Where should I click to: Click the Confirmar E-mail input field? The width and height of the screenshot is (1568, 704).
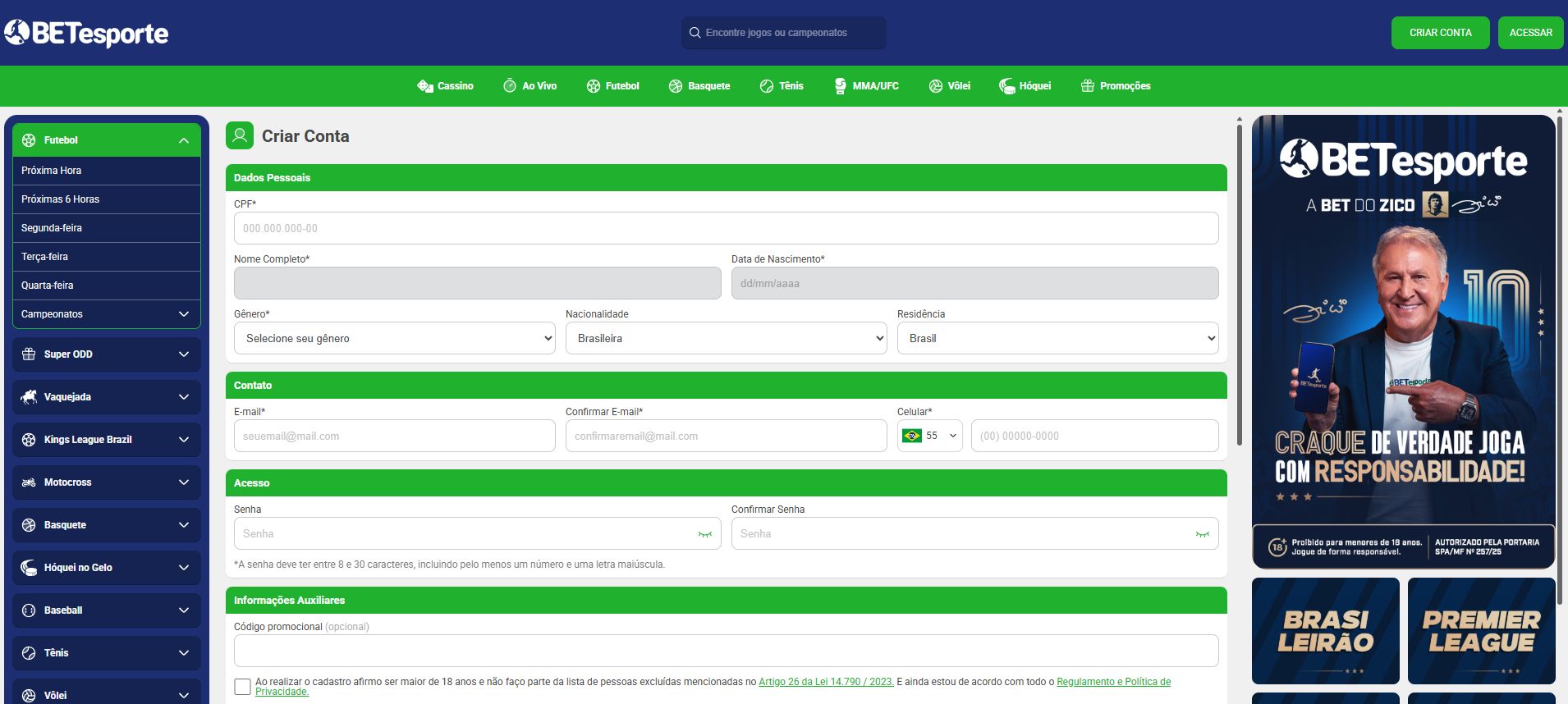[x=727, y=436]
